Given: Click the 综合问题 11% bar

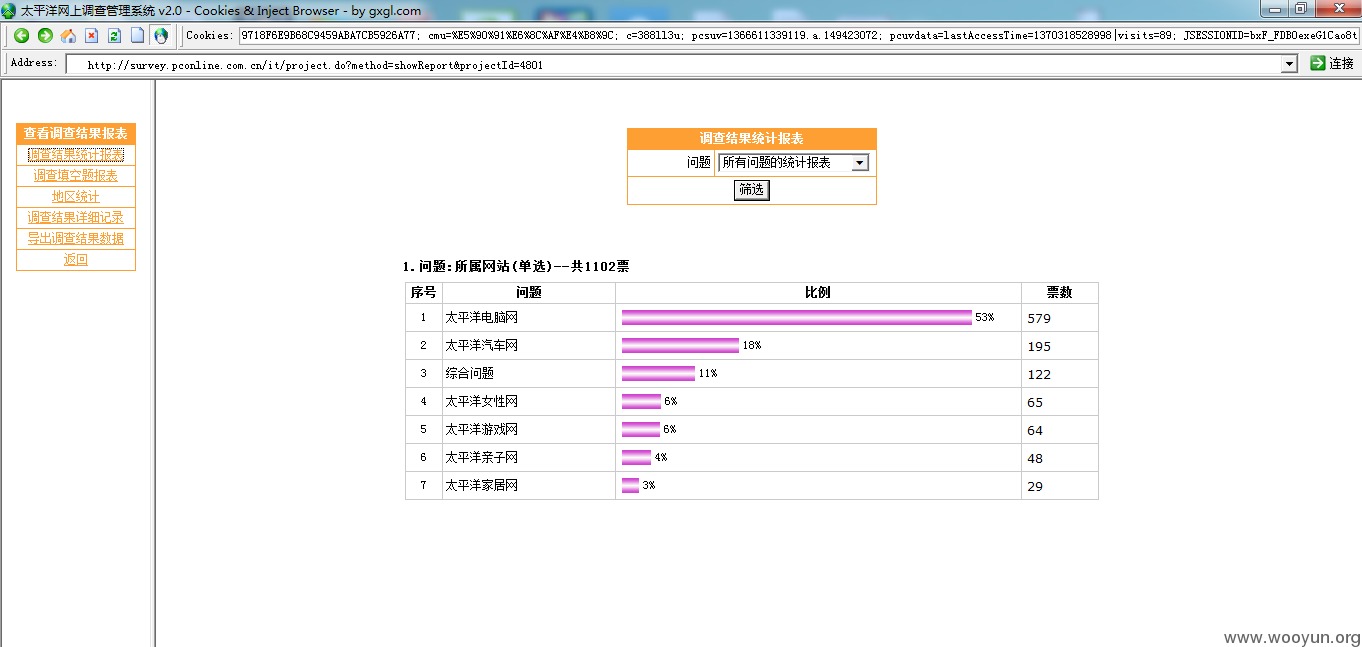Looking at the screenshot, I should click(x=658, y=373).
